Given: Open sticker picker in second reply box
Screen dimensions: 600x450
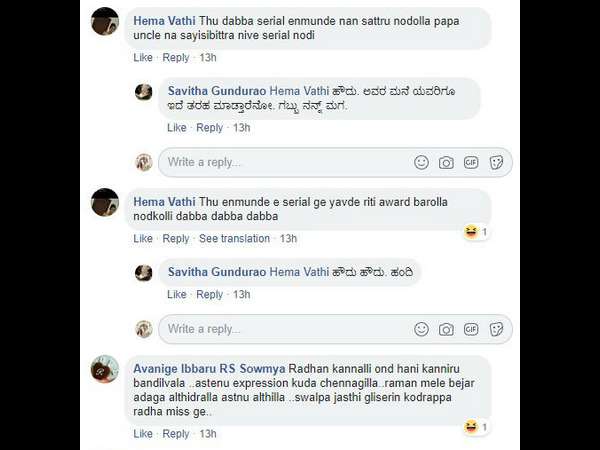Looking at the screenshot, I should pos(496,329).
